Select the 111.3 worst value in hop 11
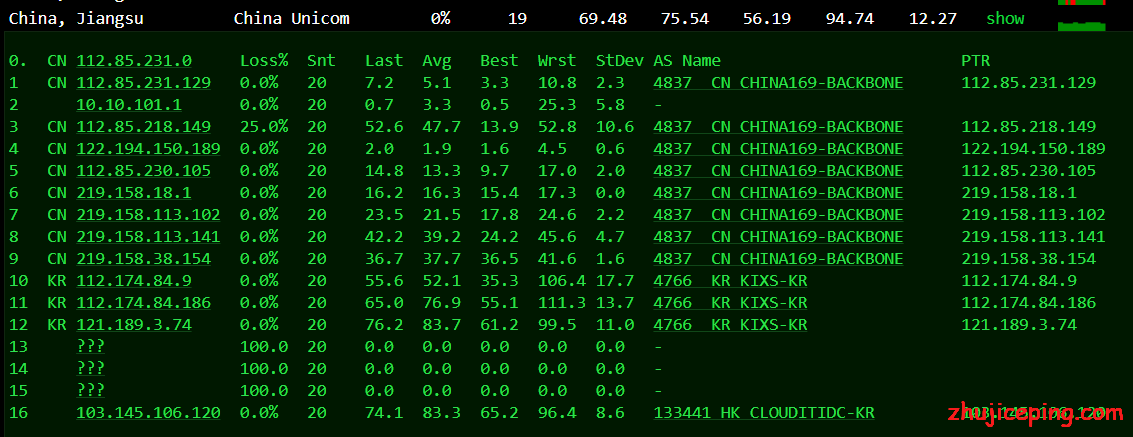The image size is (1133, 437). 561,303
